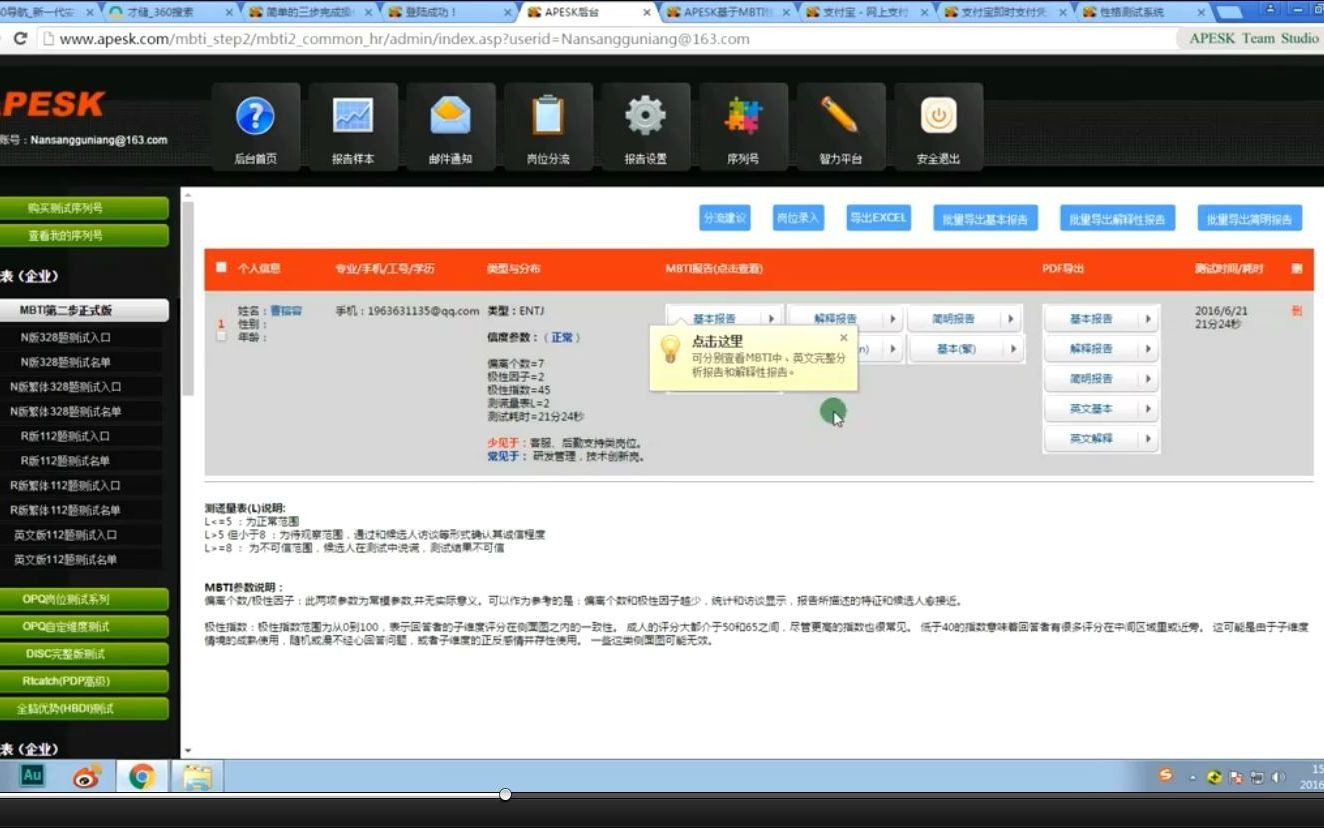Click the Chrome icon in the taskbar
The image size is (1324, 828).
[142, 776]
